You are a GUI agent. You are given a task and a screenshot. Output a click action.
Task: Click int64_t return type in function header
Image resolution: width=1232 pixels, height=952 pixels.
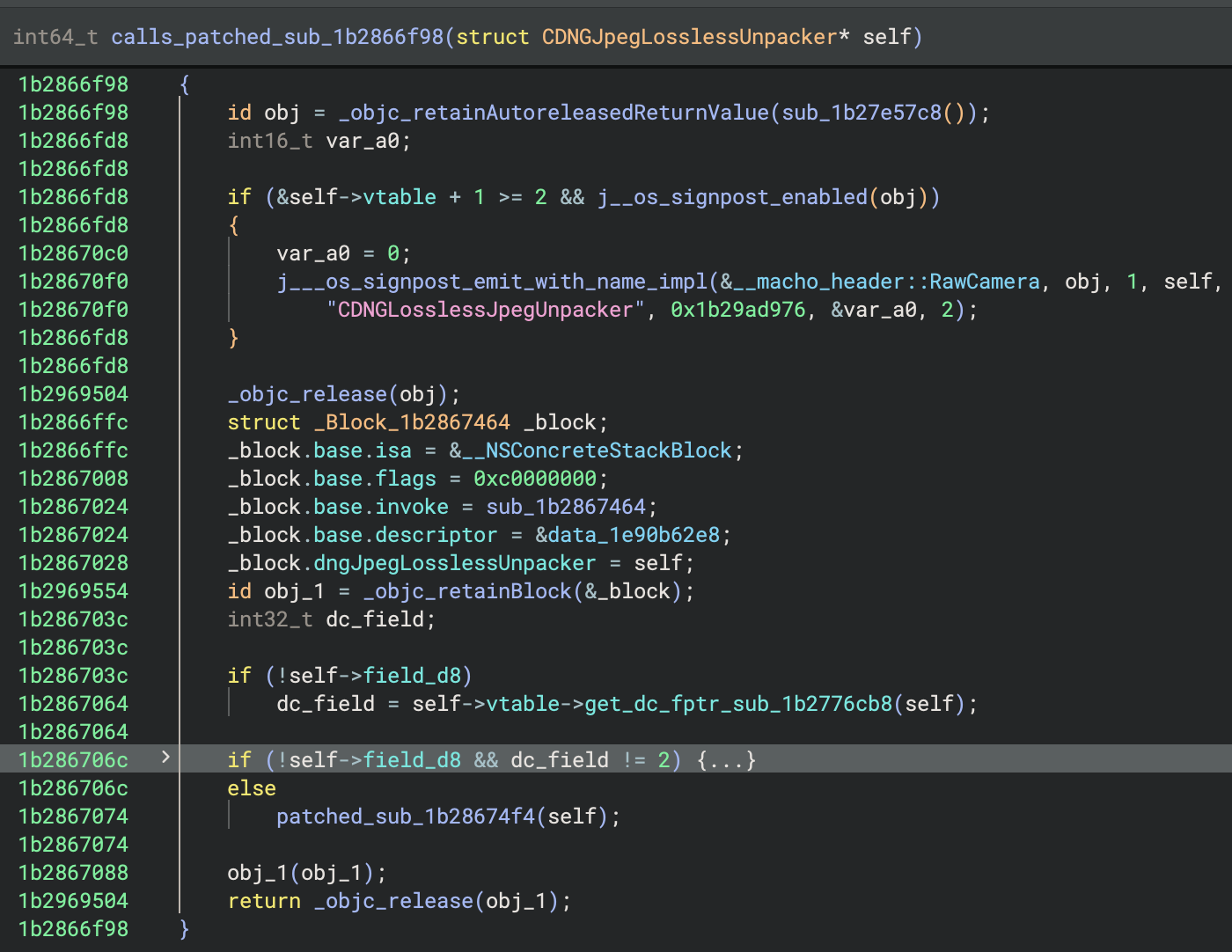(55, 37)
